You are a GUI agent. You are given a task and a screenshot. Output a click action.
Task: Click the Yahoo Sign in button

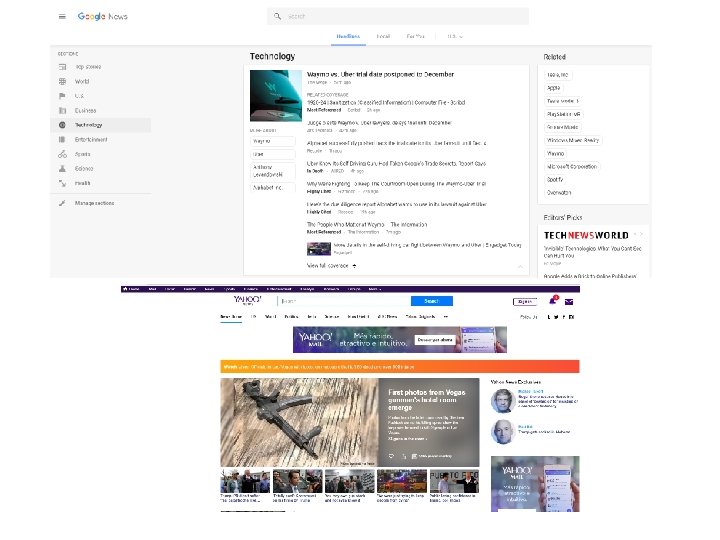pyautogui.click(x=525, y=302)
